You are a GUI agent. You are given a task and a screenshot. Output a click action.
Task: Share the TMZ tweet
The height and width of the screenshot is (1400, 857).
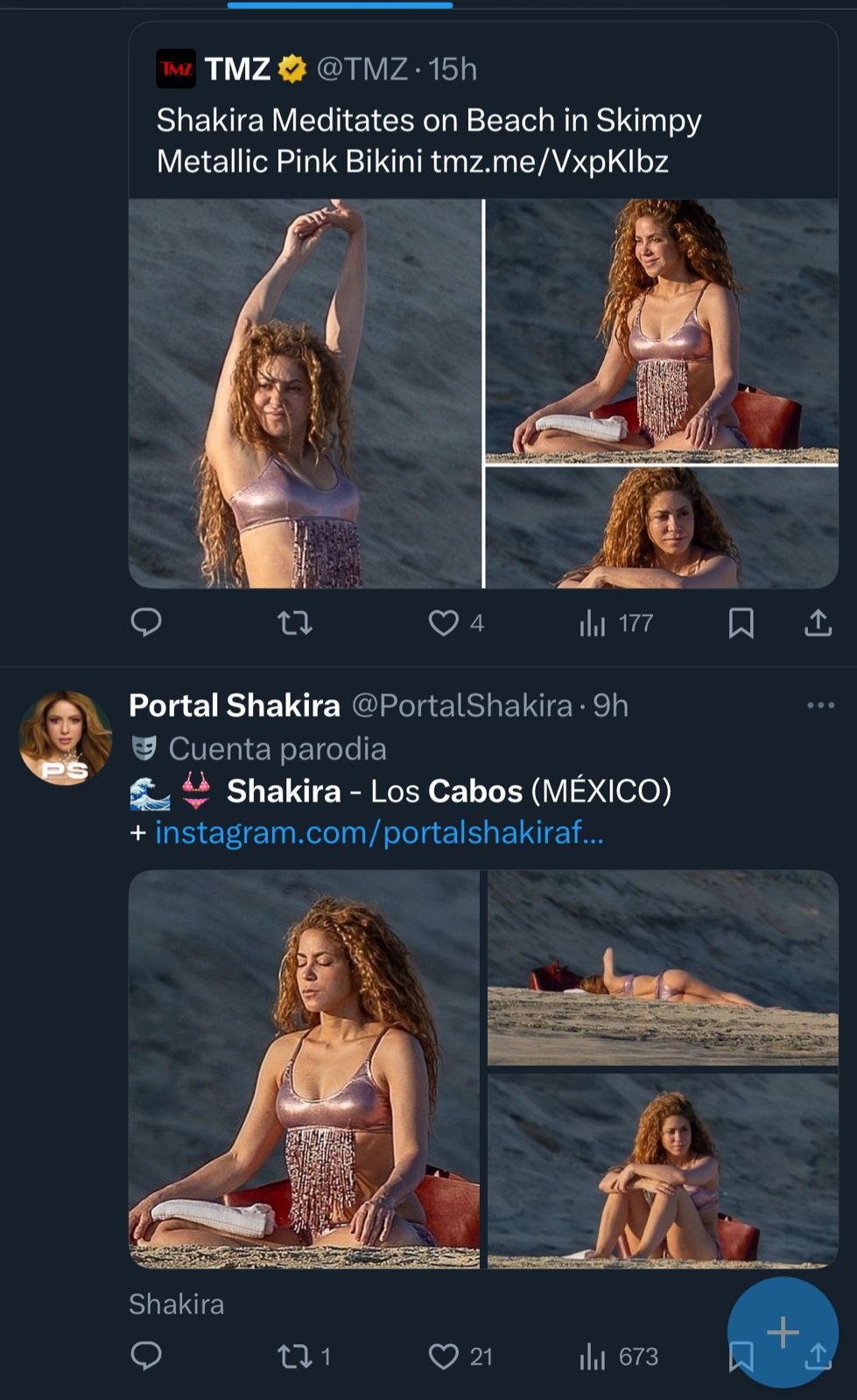(818, 623)
